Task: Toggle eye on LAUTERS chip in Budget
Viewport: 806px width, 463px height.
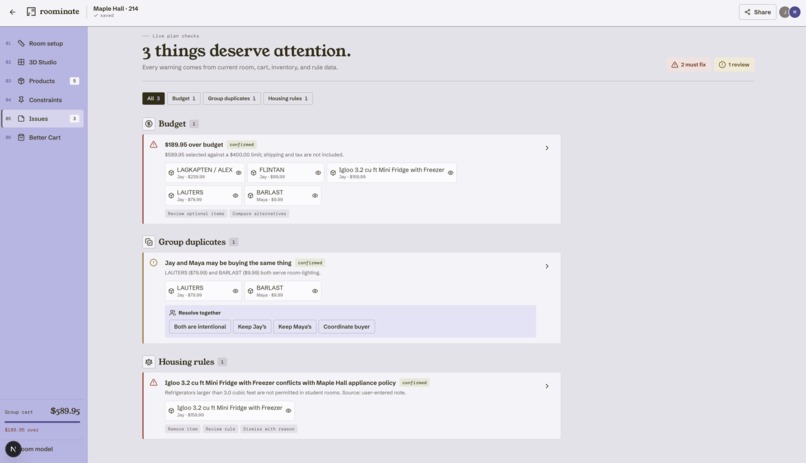Action: pyautogui.click(x=235, y=196)
